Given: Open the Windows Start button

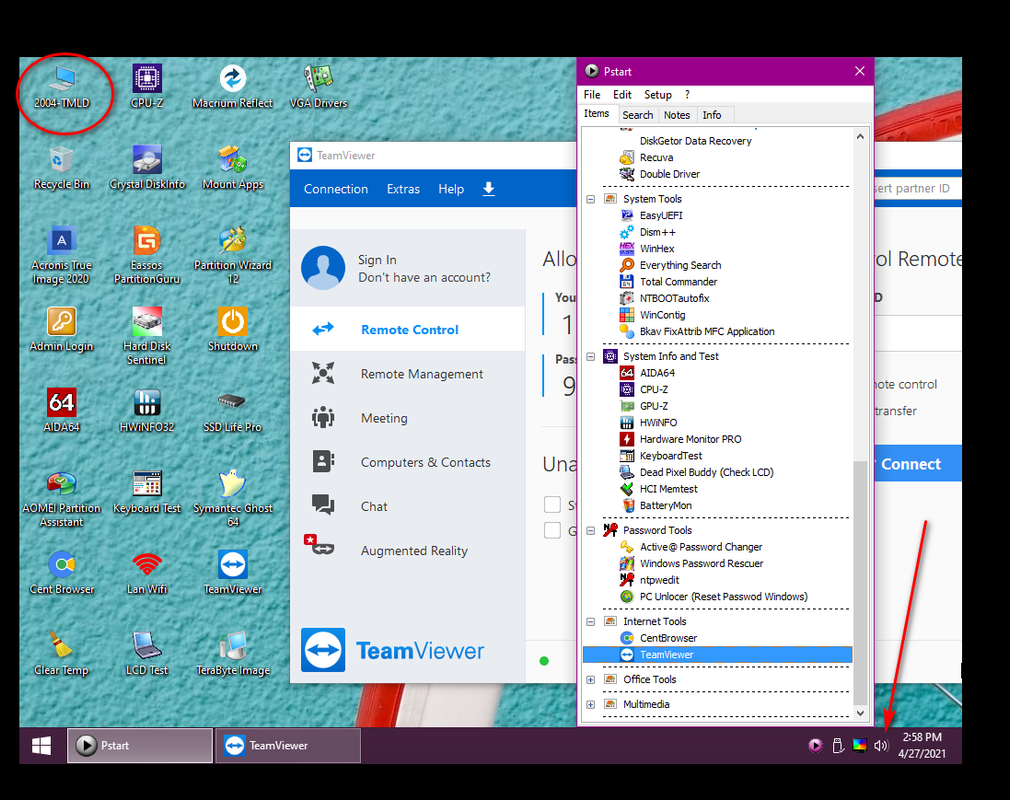Looking at the screenshot, I should point(42,746).
